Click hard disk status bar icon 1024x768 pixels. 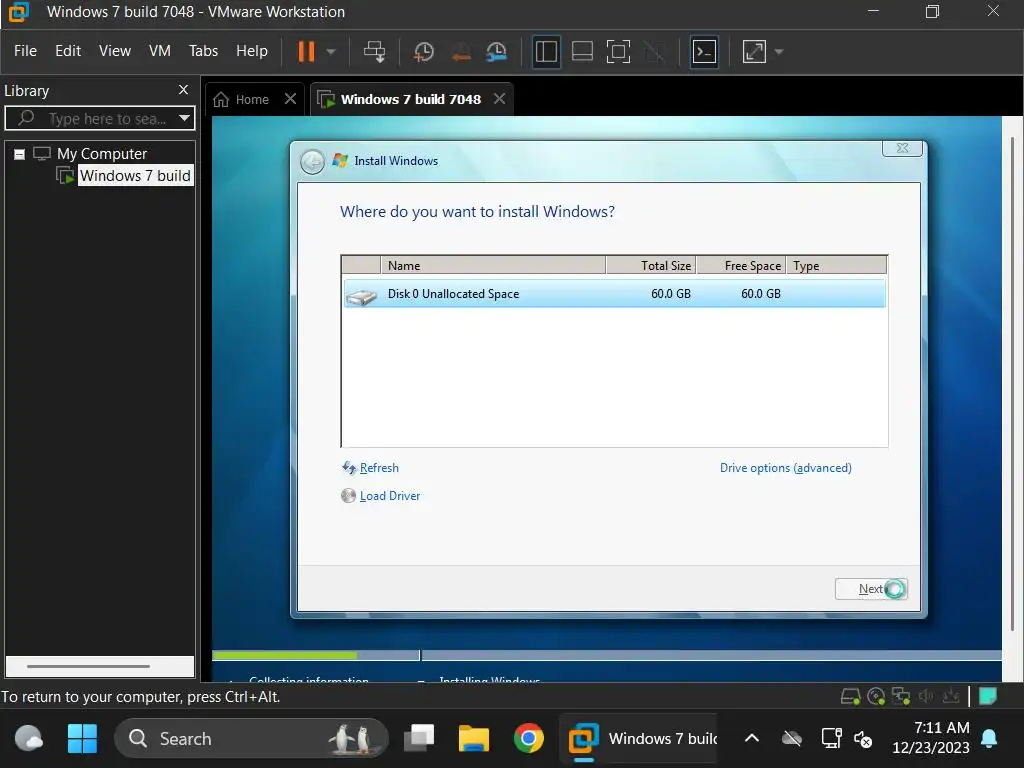click(850, 697)
